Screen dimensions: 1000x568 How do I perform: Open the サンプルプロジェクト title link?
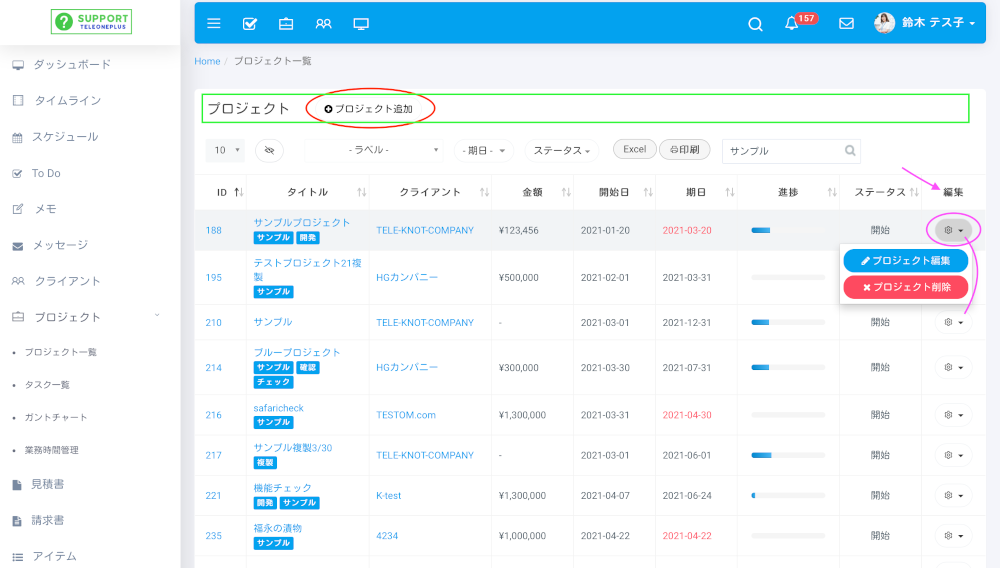point(302,222)
